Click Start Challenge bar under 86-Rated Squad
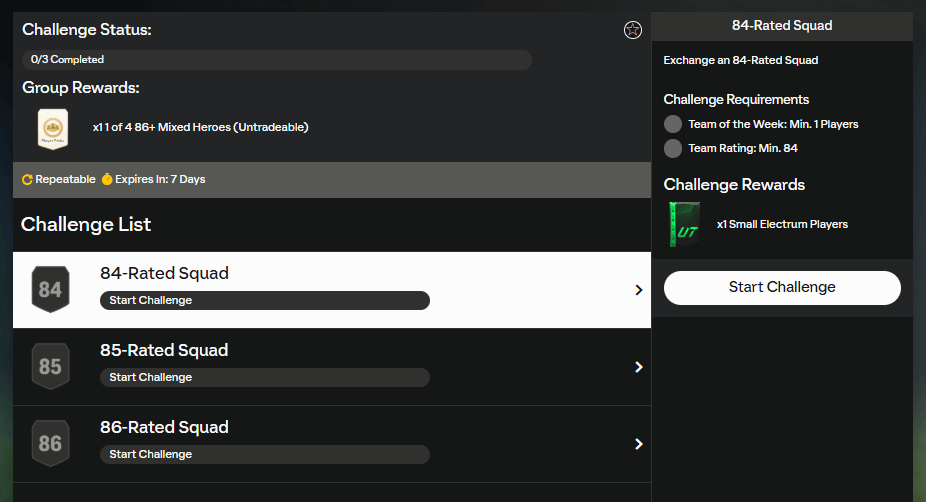Image resolution: width=926 pixels, height=502 pixels. [x=264, y=454]
